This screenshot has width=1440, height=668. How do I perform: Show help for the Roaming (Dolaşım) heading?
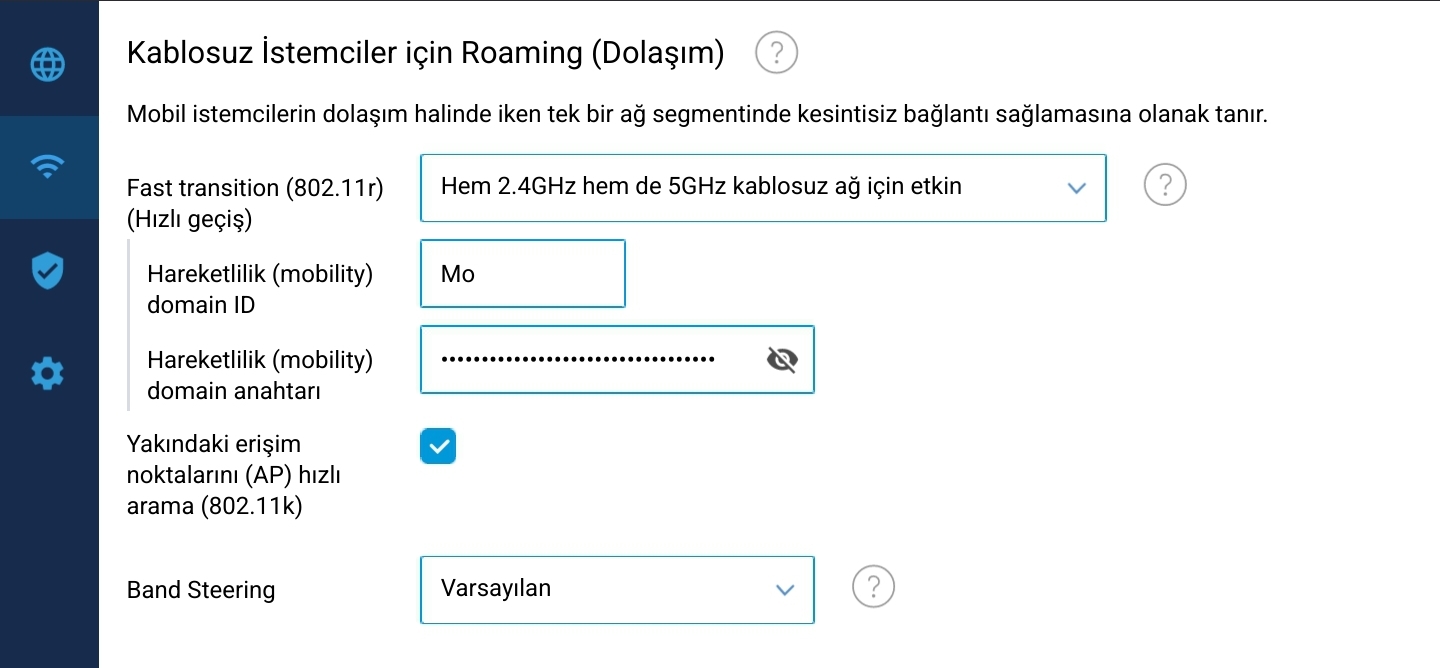(776, 52)
